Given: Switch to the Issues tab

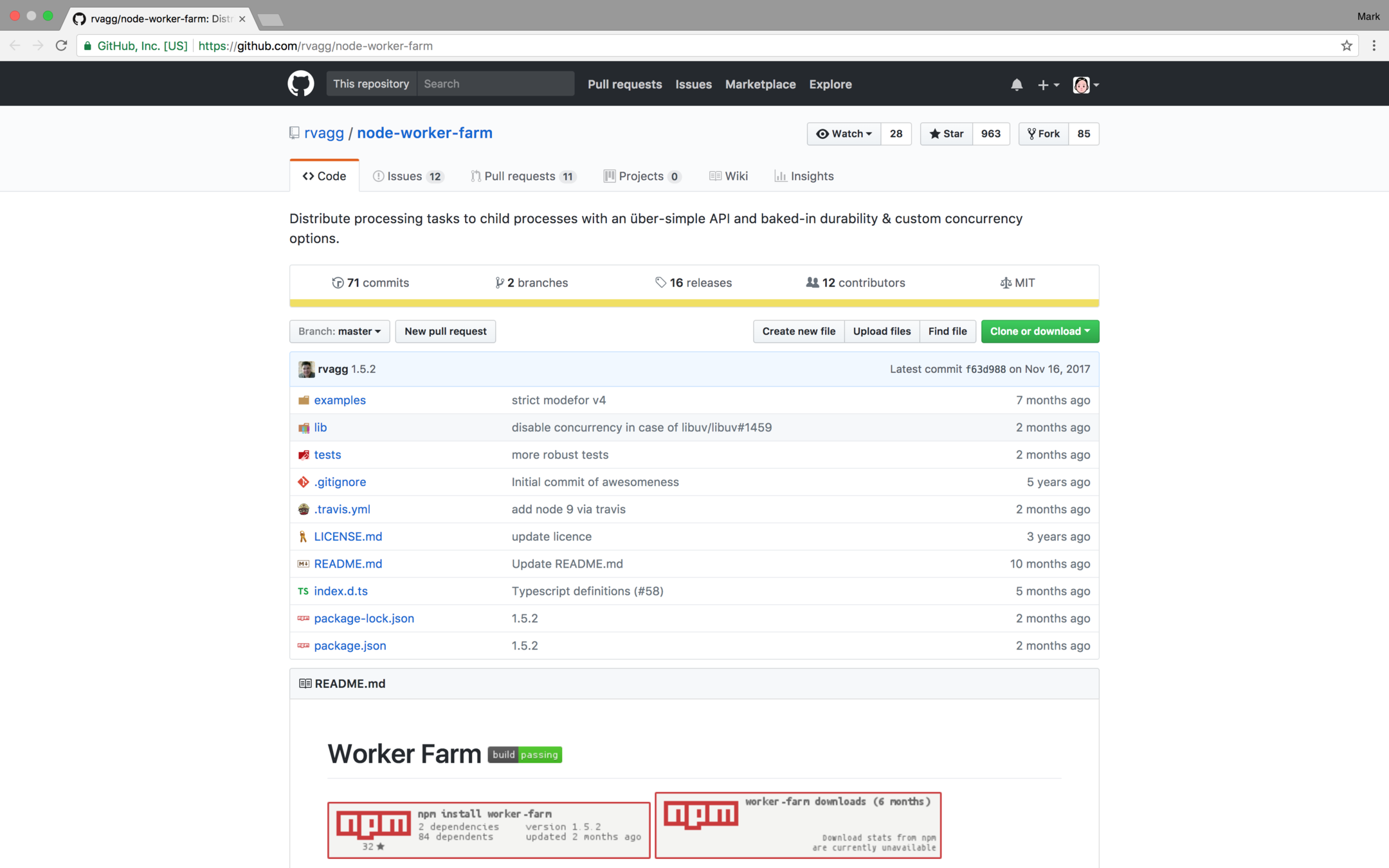Looking at the screenshot, I should pos(408,176).
